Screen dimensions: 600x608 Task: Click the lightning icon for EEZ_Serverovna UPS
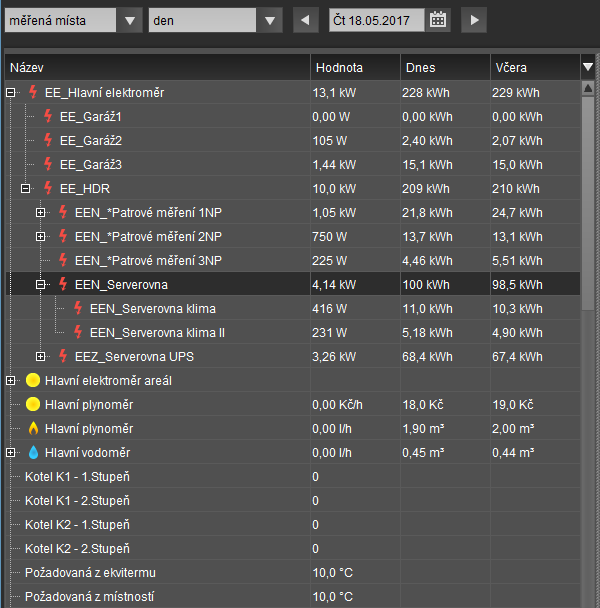63,357
